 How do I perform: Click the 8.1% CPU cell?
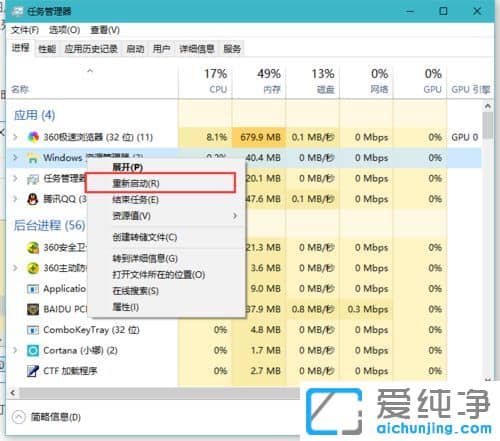coord(205,137)
